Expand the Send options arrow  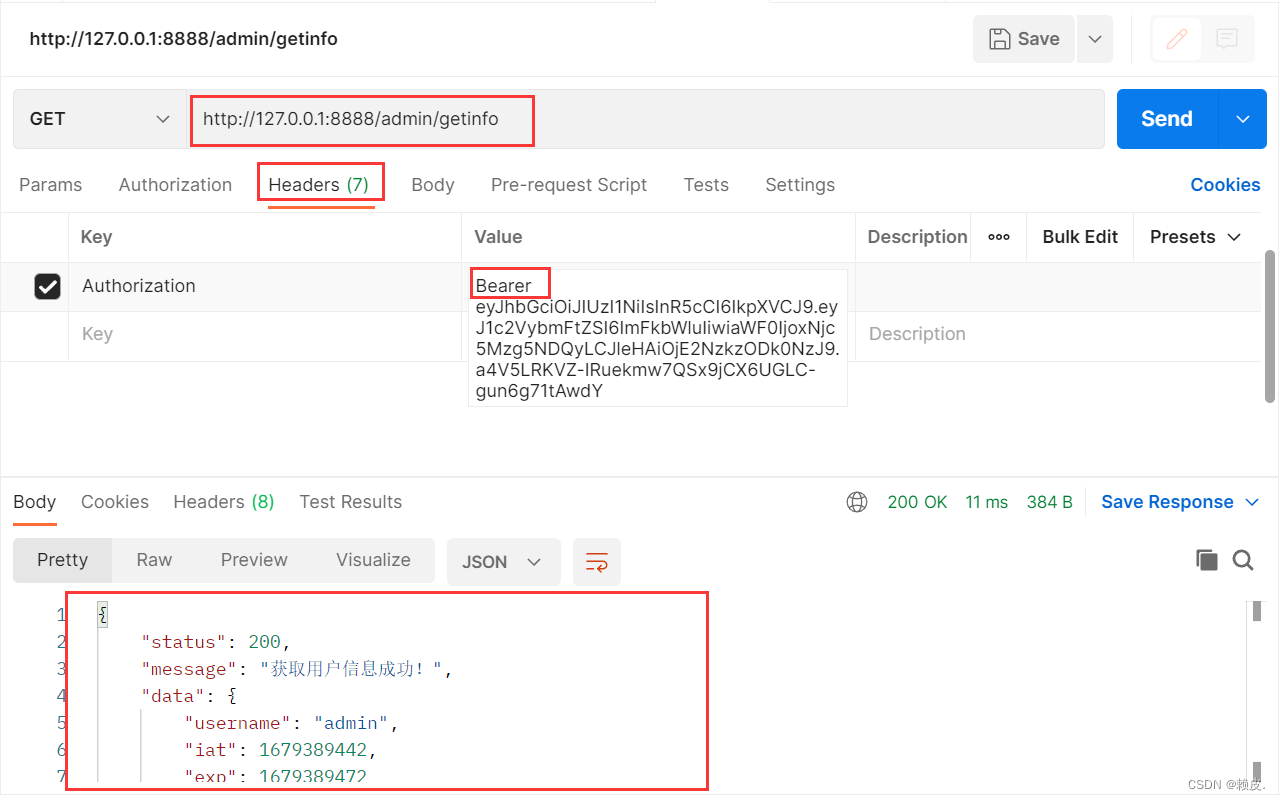tap(1243, 119)
